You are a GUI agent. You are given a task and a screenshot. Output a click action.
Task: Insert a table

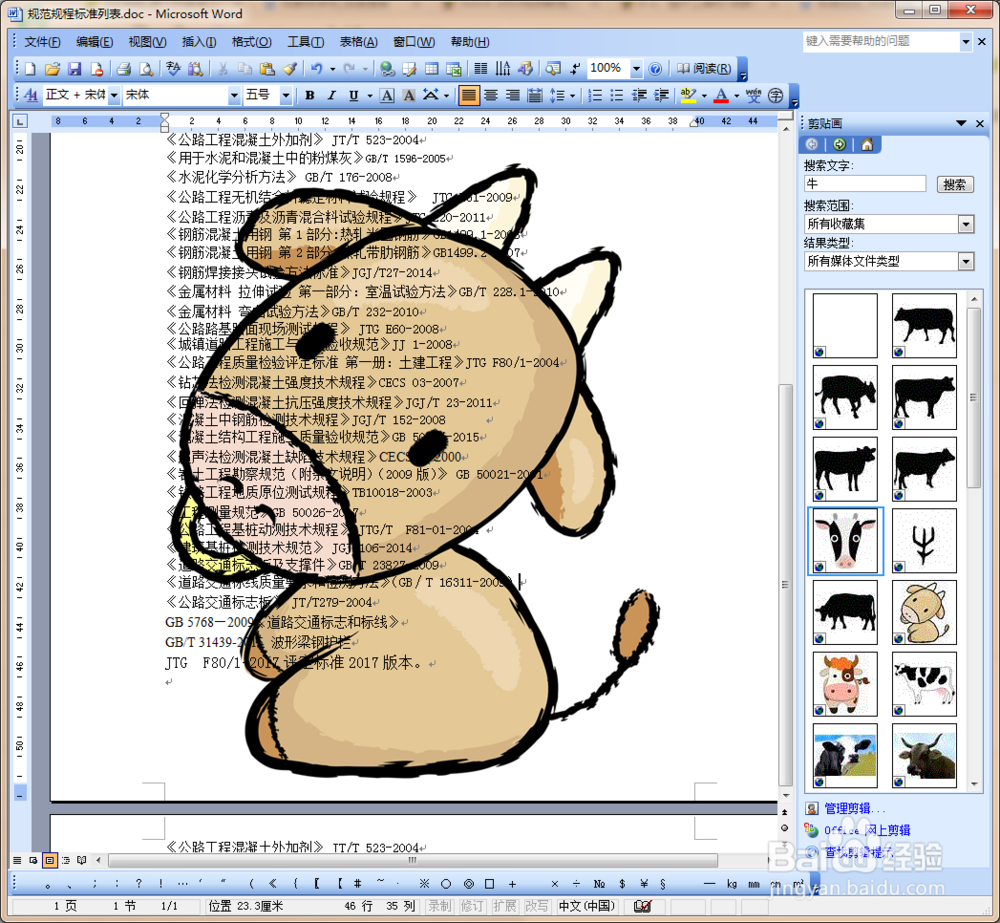[432, 68]
